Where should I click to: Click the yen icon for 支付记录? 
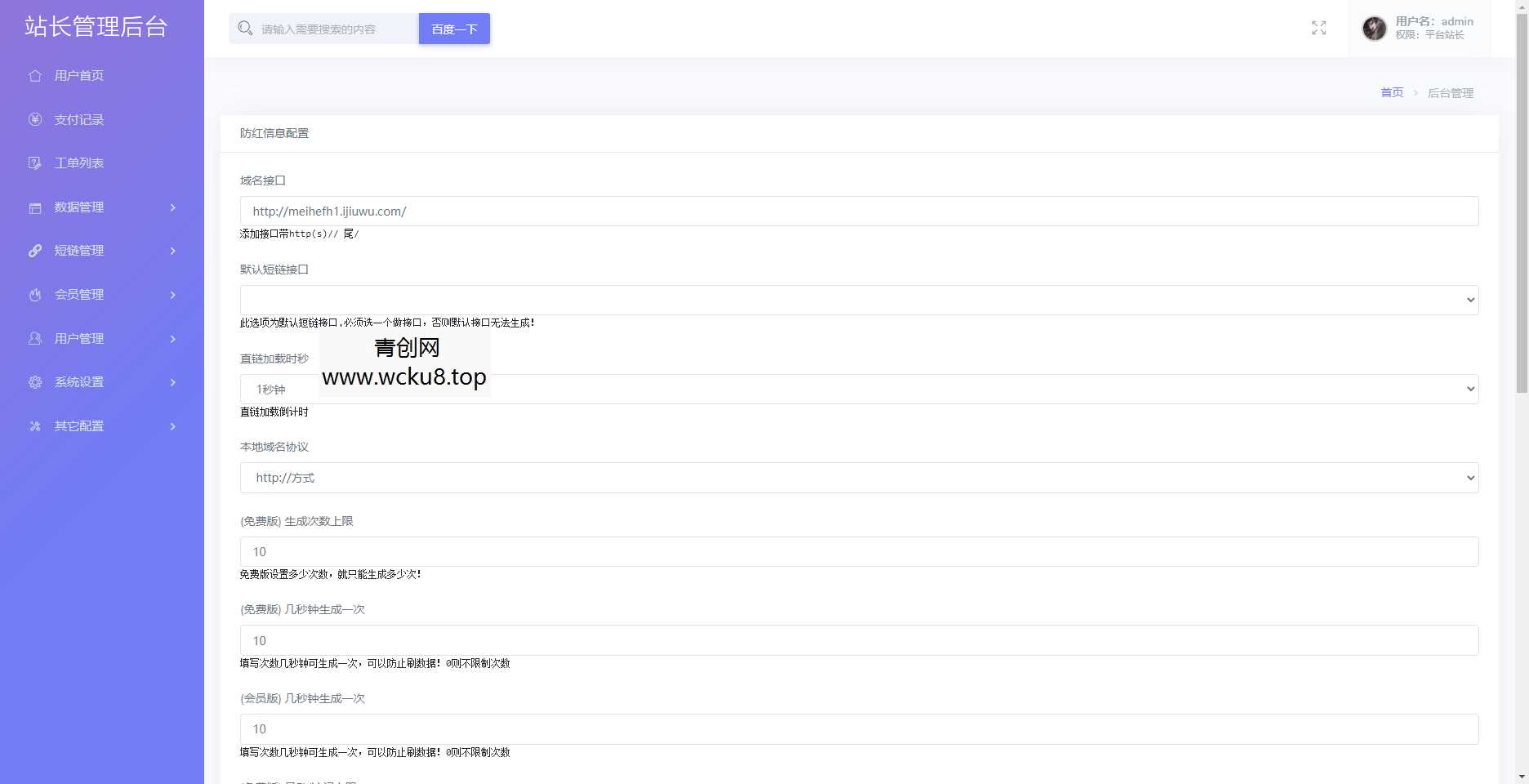point(35,119)
